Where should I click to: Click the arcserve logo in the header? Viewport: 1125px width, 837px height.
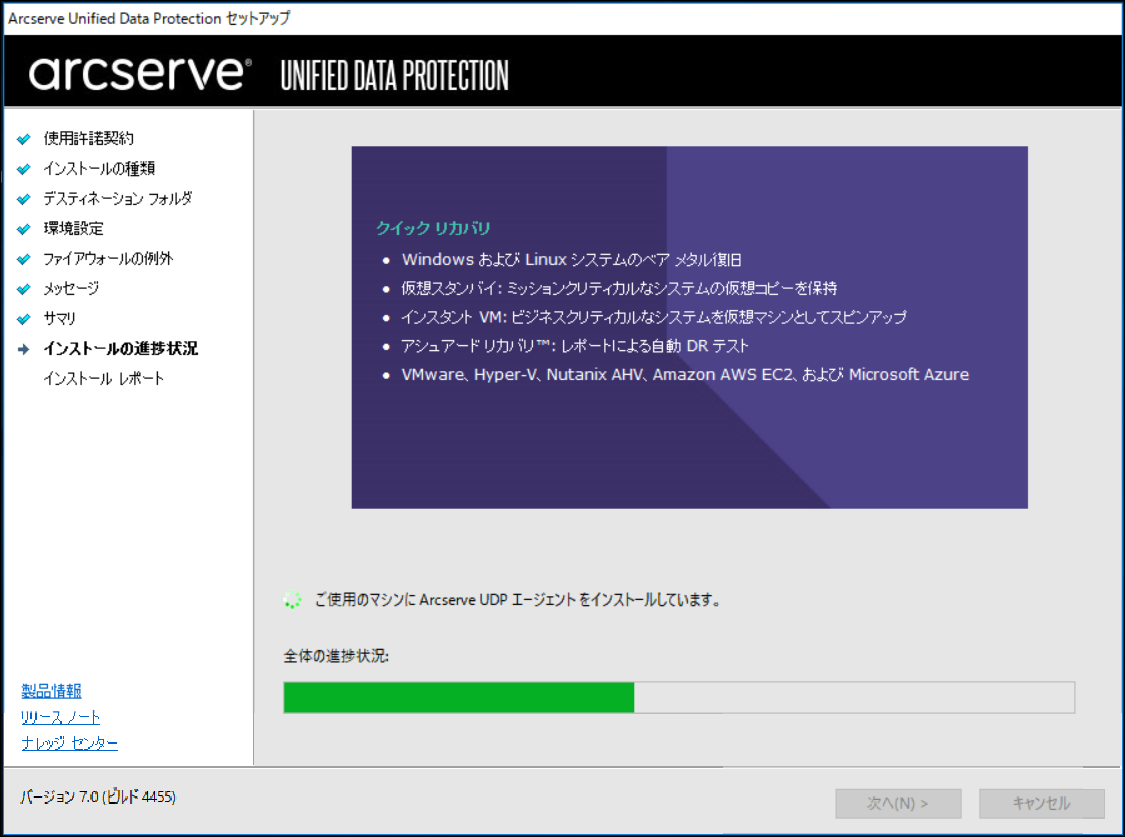[x=140, y=73]
